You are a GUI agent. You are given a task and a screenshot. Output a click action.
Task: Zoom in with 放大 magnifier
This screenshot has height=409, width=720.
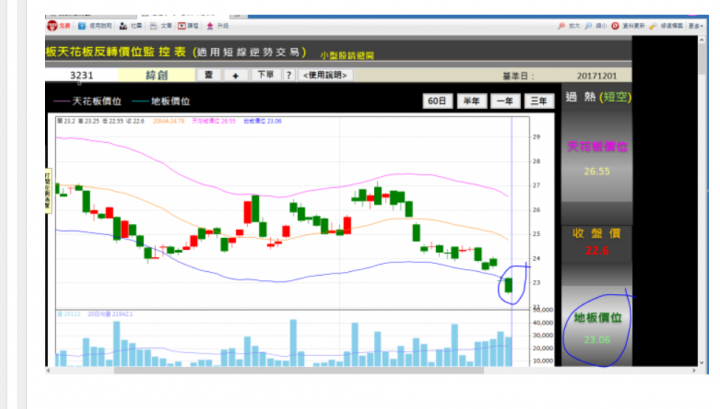[561, 26]
